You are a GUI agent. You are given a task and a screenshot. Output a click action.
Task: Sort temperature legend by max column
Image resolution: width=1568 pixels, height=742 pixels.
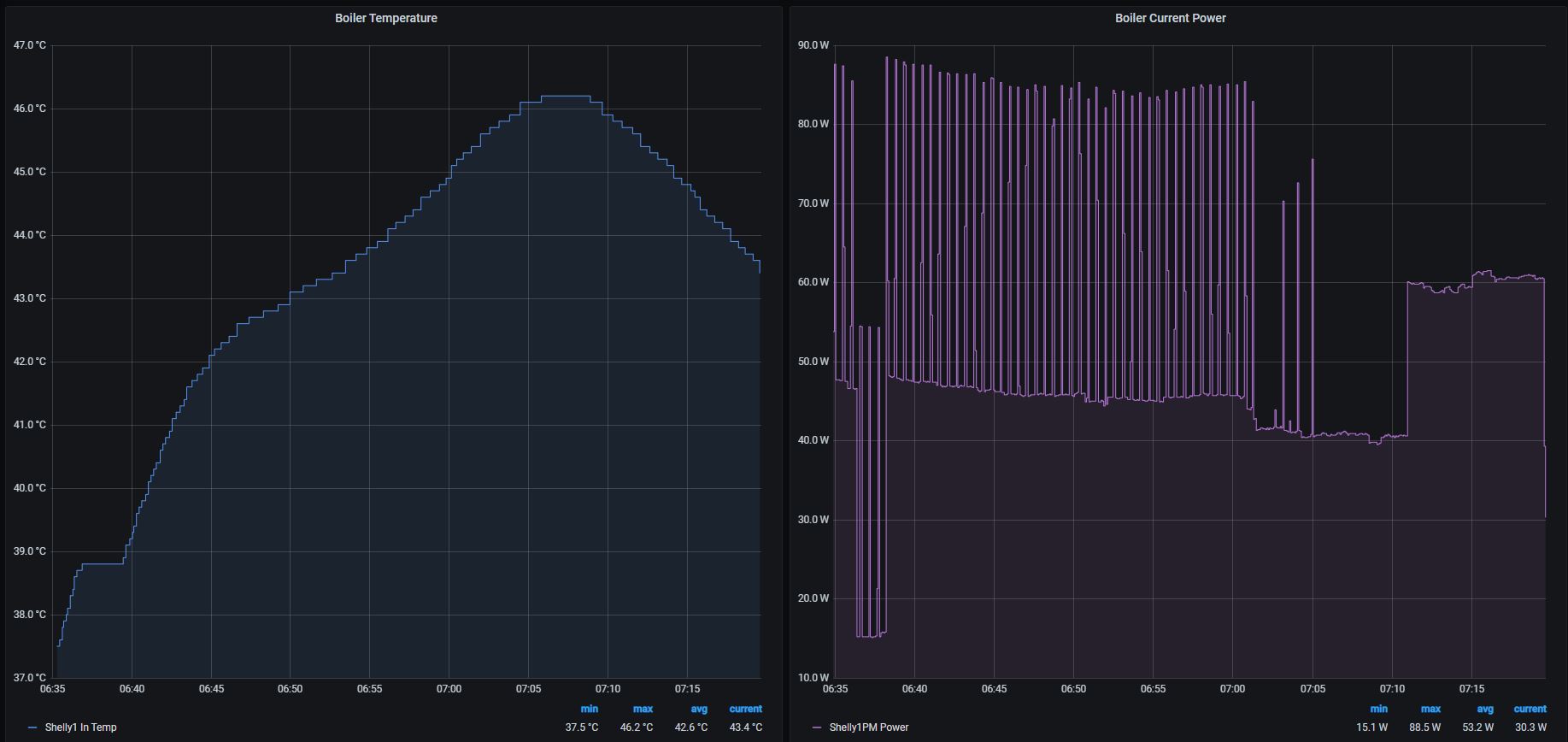click(643, 709)
